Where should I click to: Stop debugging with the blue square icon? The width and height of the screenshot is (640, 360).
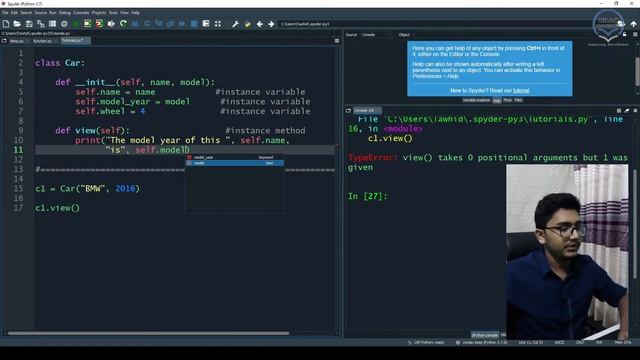(x=194, y=24)
